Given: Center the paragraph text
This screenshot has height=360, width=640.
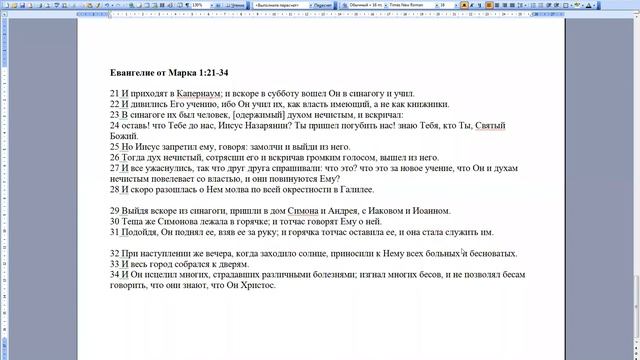Looking at the screenshot, I should (497, 5).
